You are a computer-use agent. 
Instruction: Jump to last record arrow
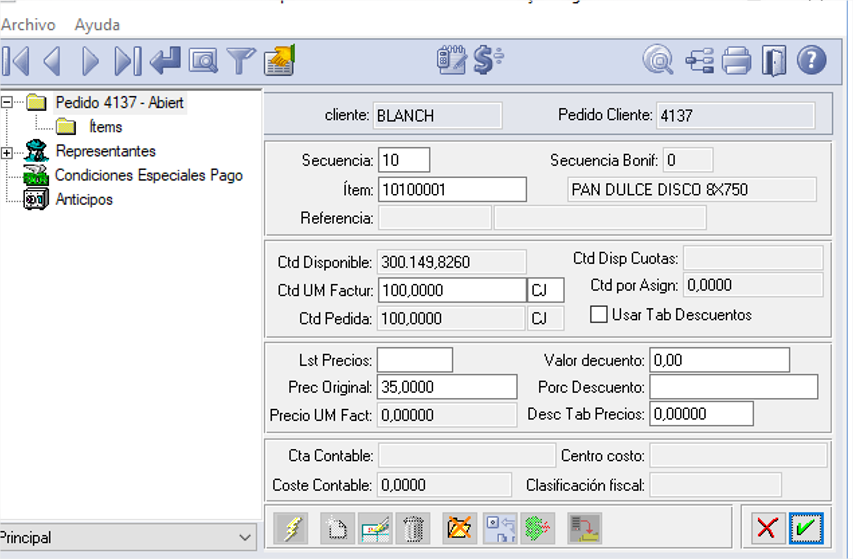tap(128, 60)
